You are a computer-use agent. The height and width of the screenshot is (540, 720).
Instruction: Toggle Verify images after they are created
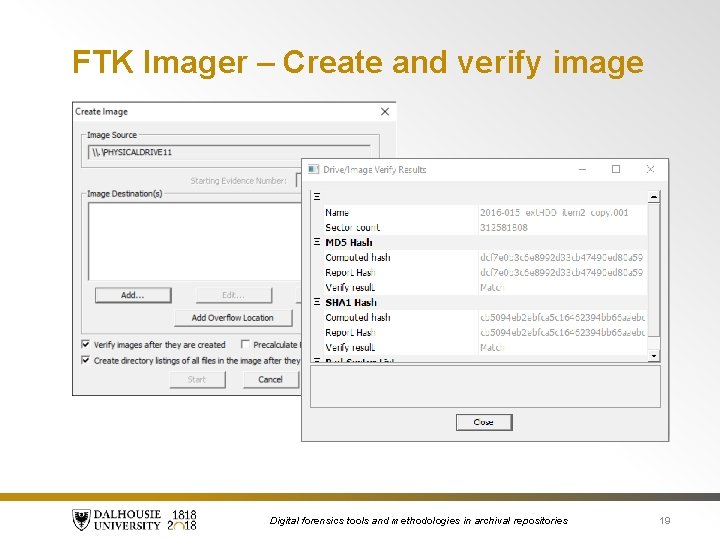pos(85,344)
